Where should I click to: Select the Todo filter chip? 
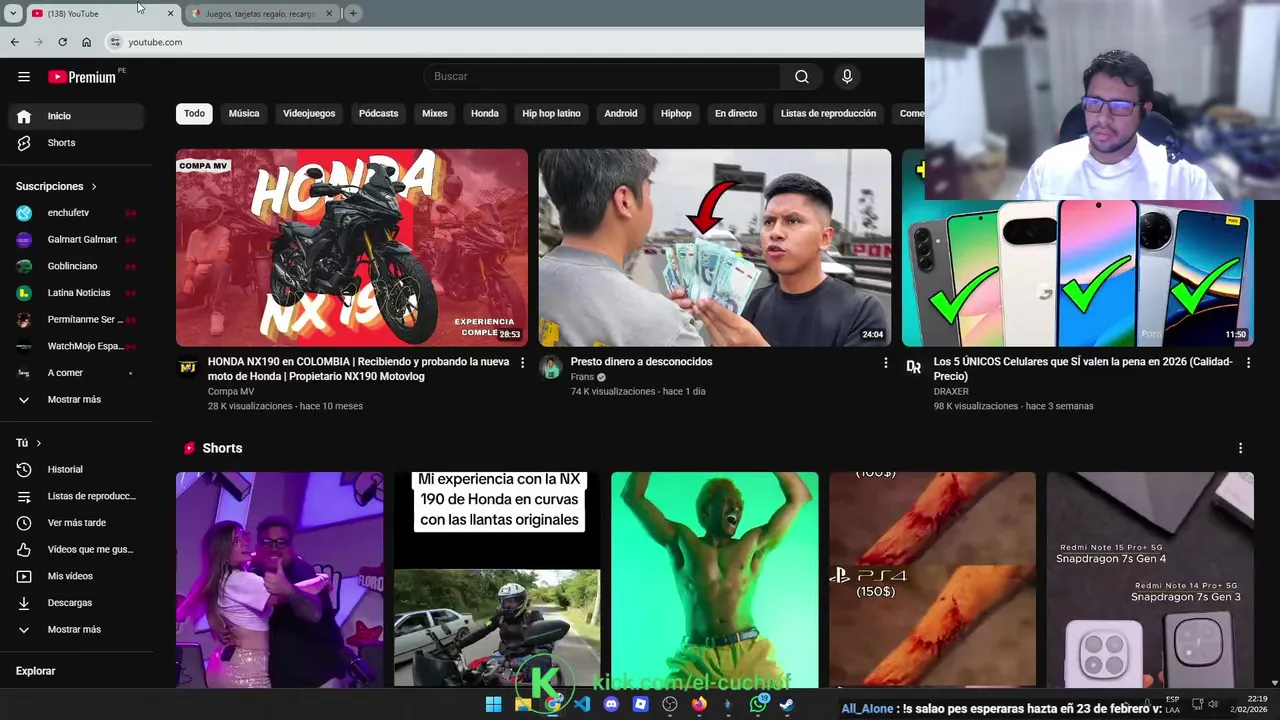[194, 114]
